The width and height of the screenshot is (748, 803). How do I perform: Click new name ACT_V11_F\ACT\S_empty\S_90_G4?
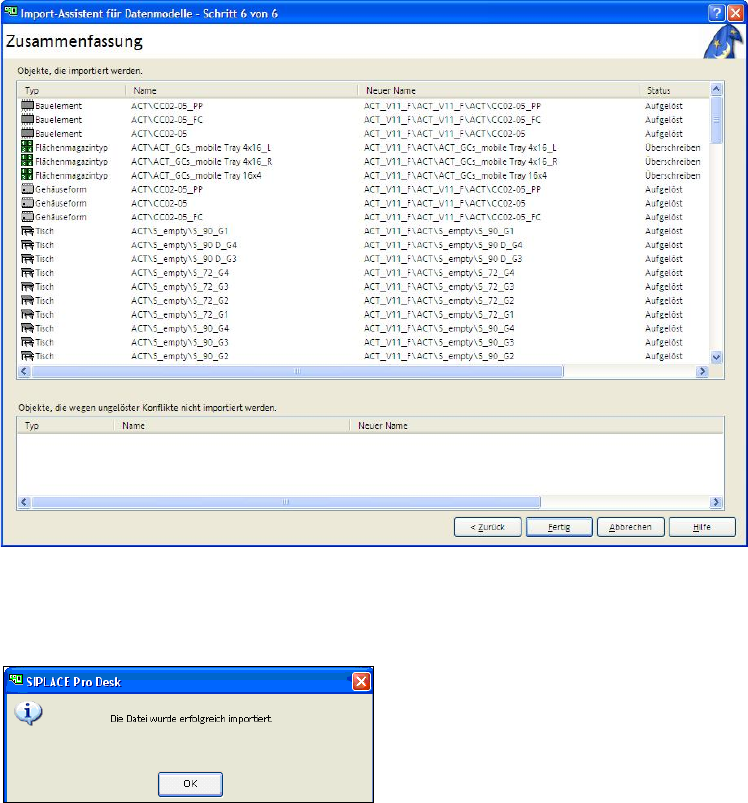(439, 328)
